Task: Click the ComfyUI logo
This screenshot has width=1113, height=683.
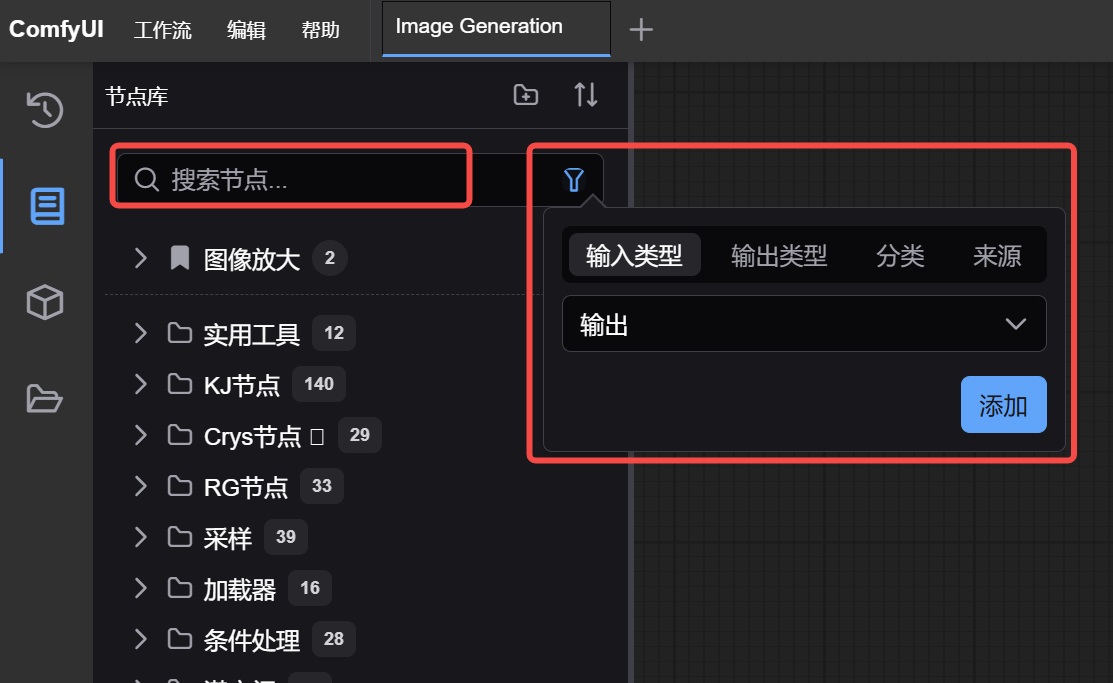Action: 56,29
